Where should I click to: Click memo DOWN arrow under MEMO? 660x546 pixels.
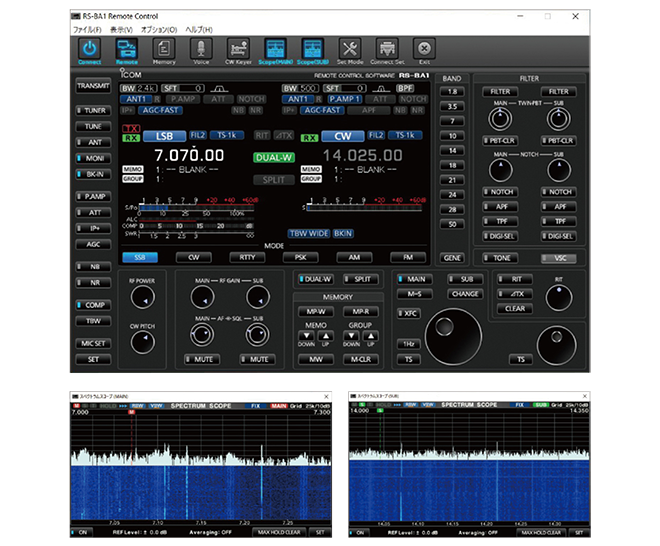pyautogui.click(x=306, y=336)
